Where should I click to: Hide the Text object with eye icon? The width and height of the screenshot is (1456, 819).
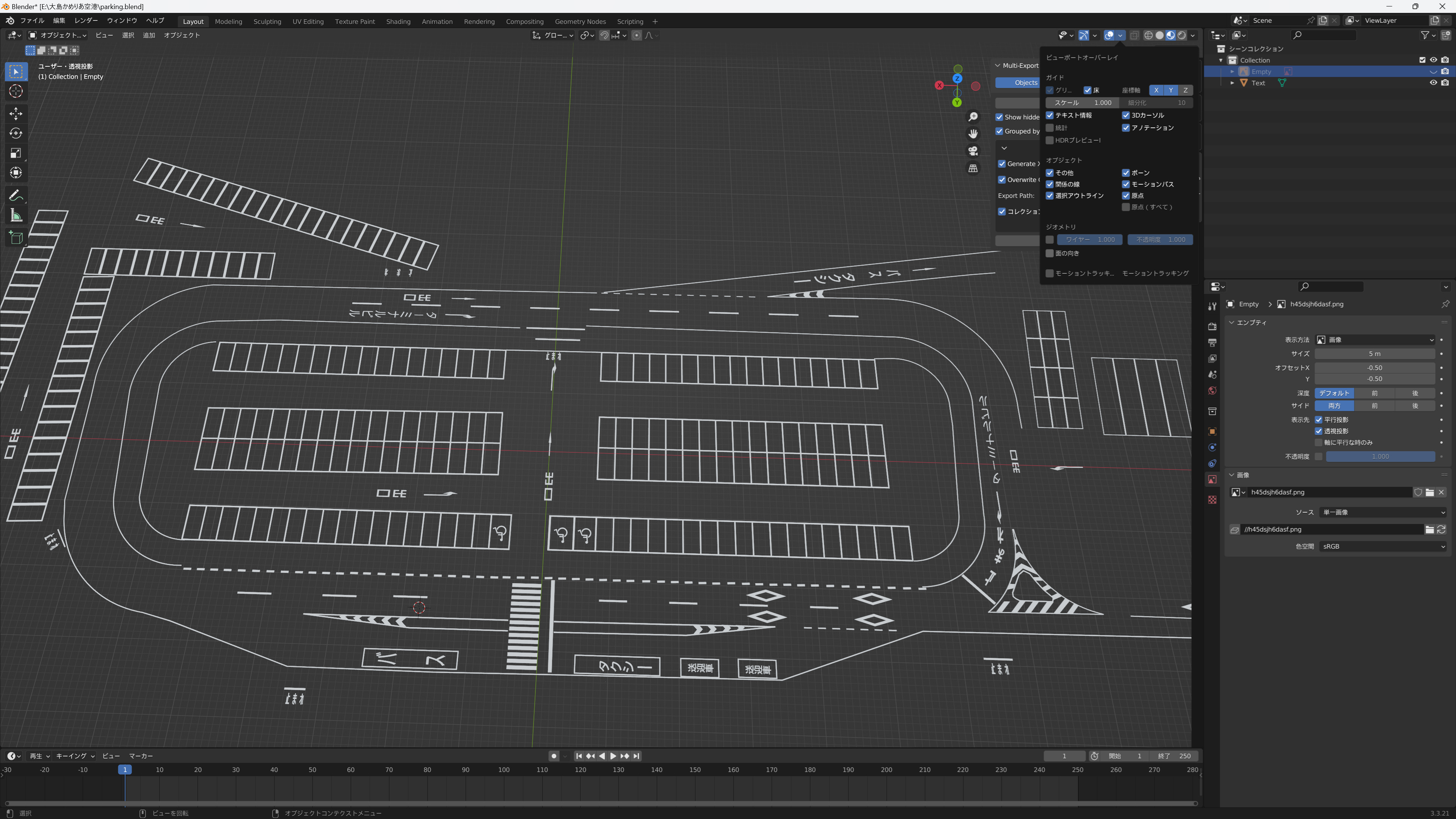(x=1433, y=83)
